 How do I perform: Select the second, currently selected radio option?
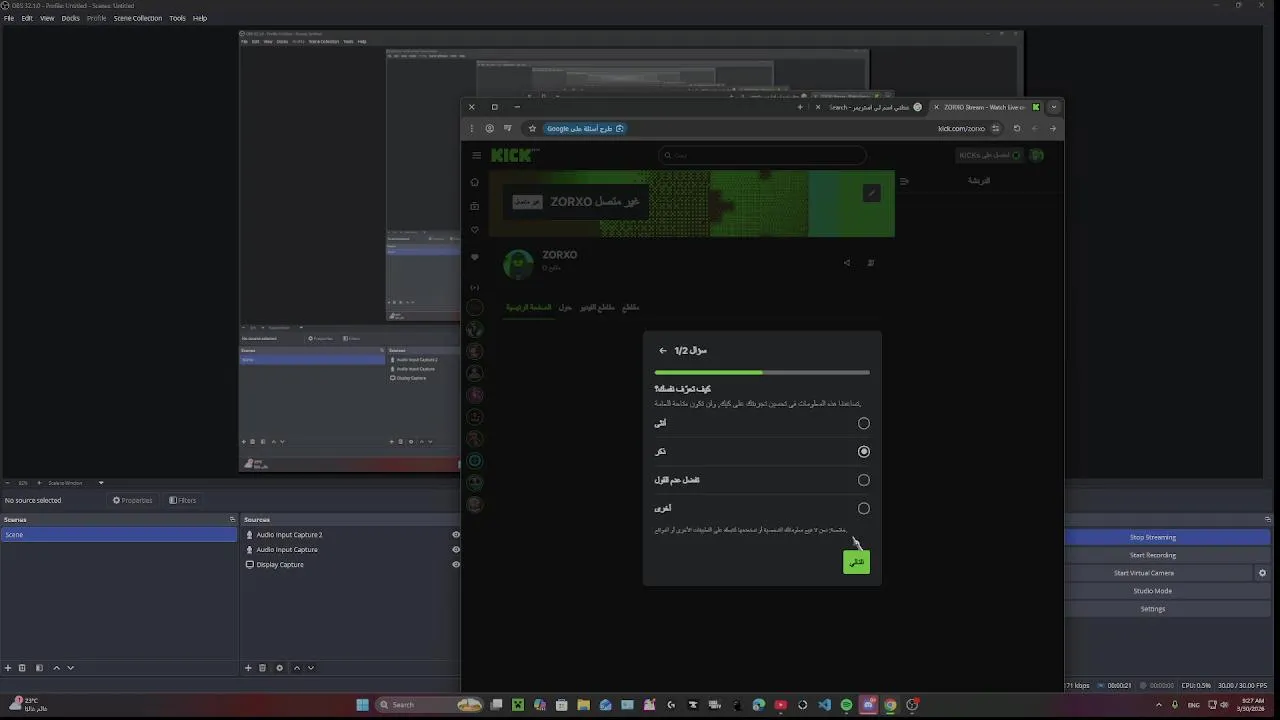864,451
